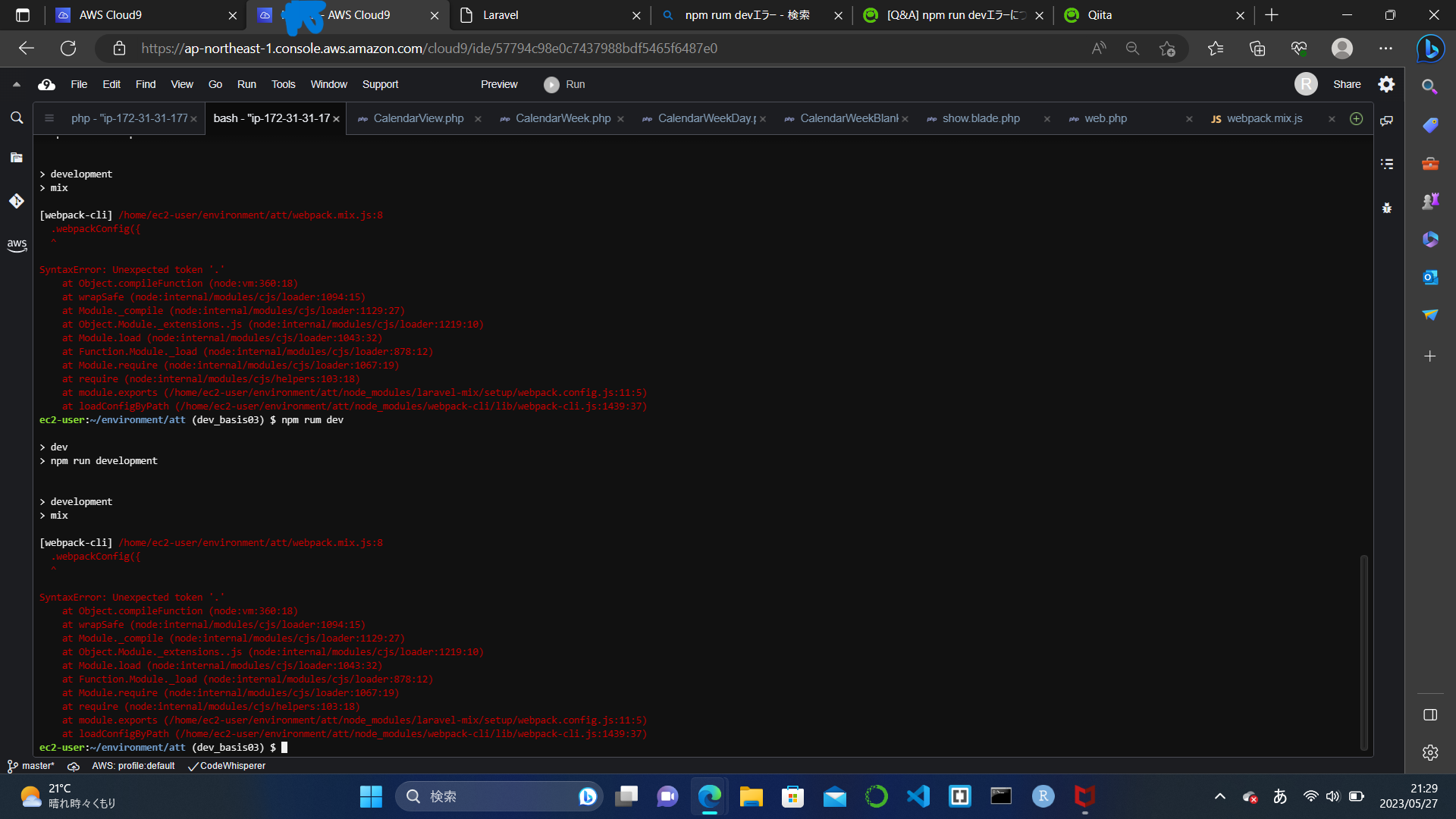Click CodeWhisperer status item

[227, 766]
